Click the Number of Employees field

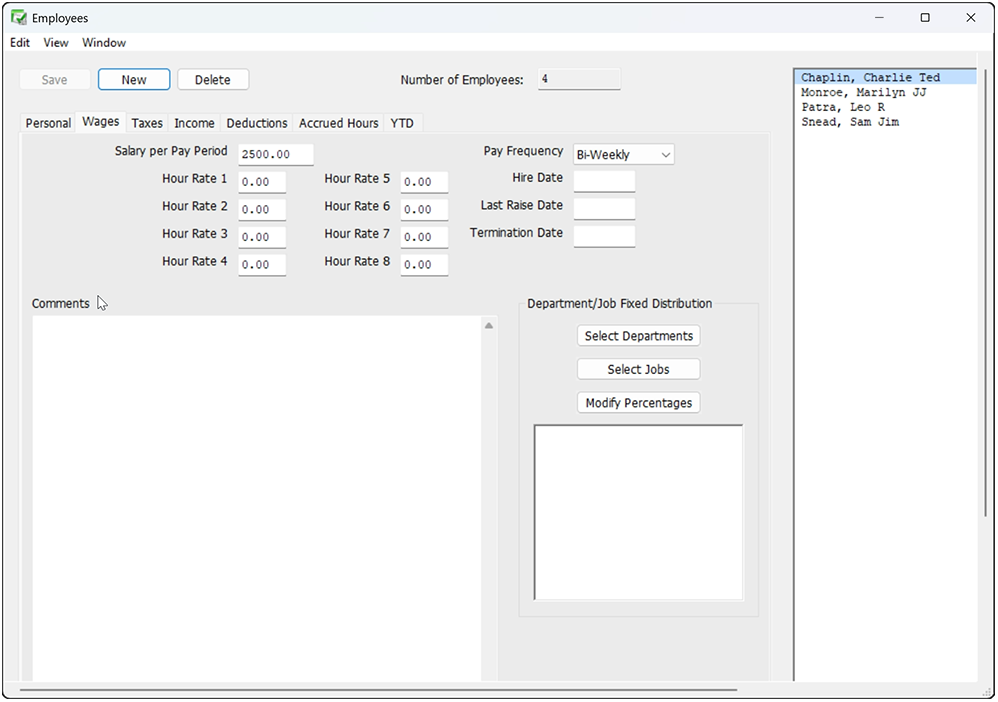pos(579,80)
